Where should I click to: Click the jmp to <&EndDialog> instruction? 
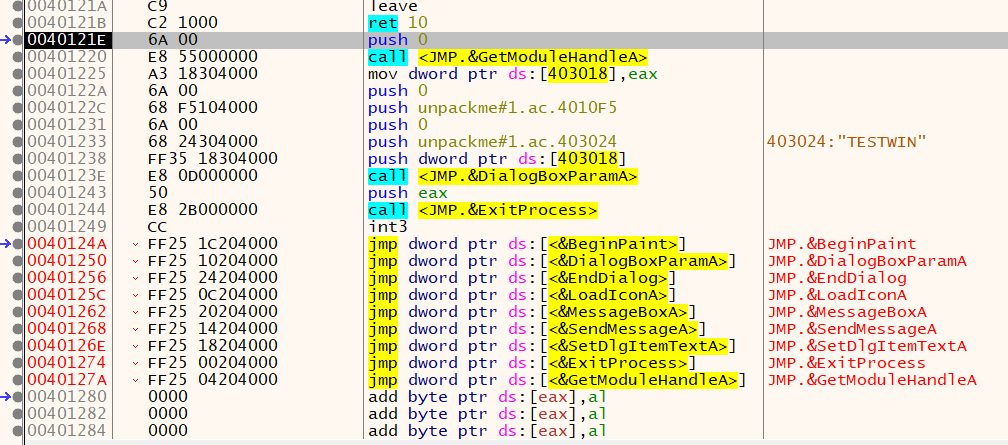pos(522,278)
